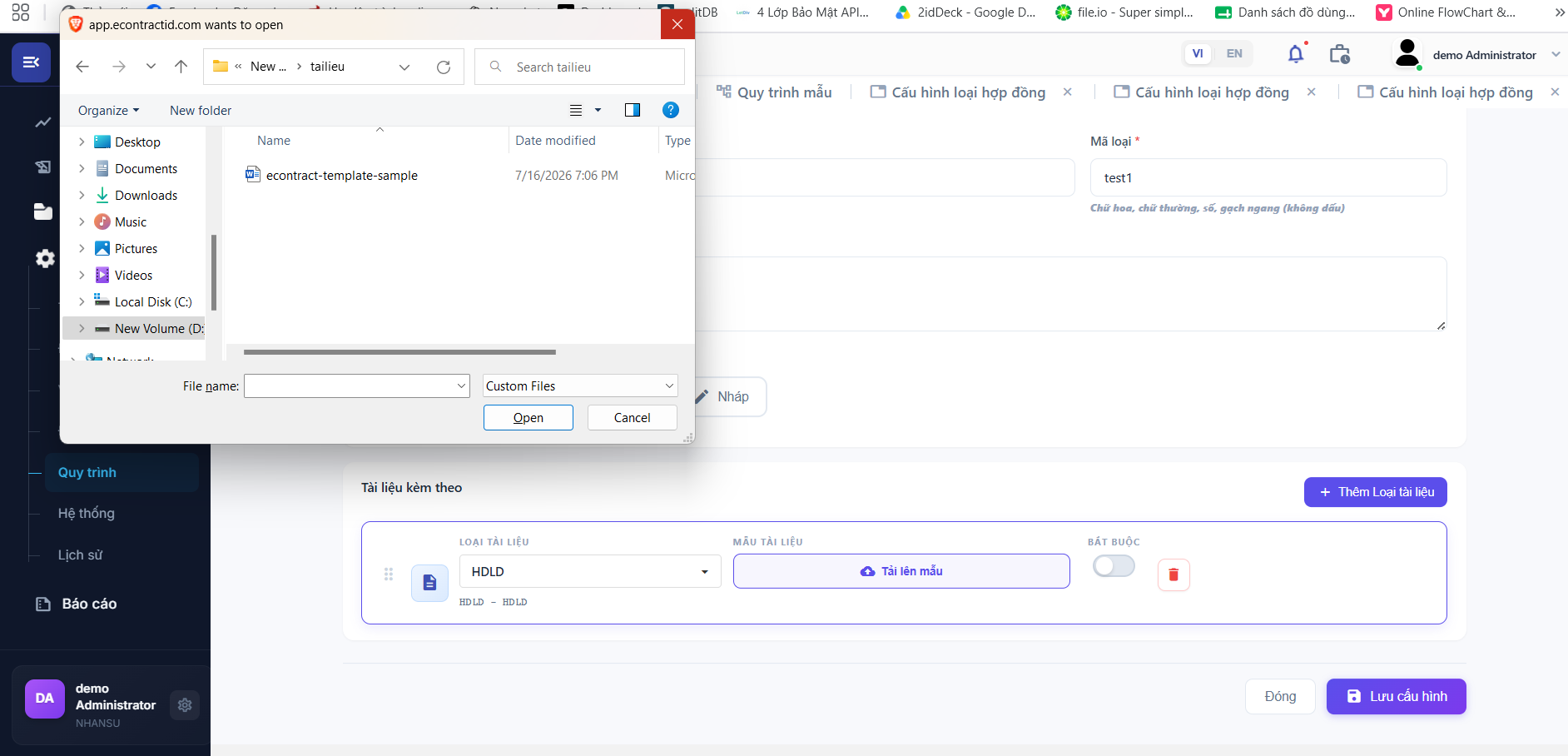The height and width of the screenshot is (756, 1568).
Task: Open notifications bell icon
Action: click(x=1296, y=54)
